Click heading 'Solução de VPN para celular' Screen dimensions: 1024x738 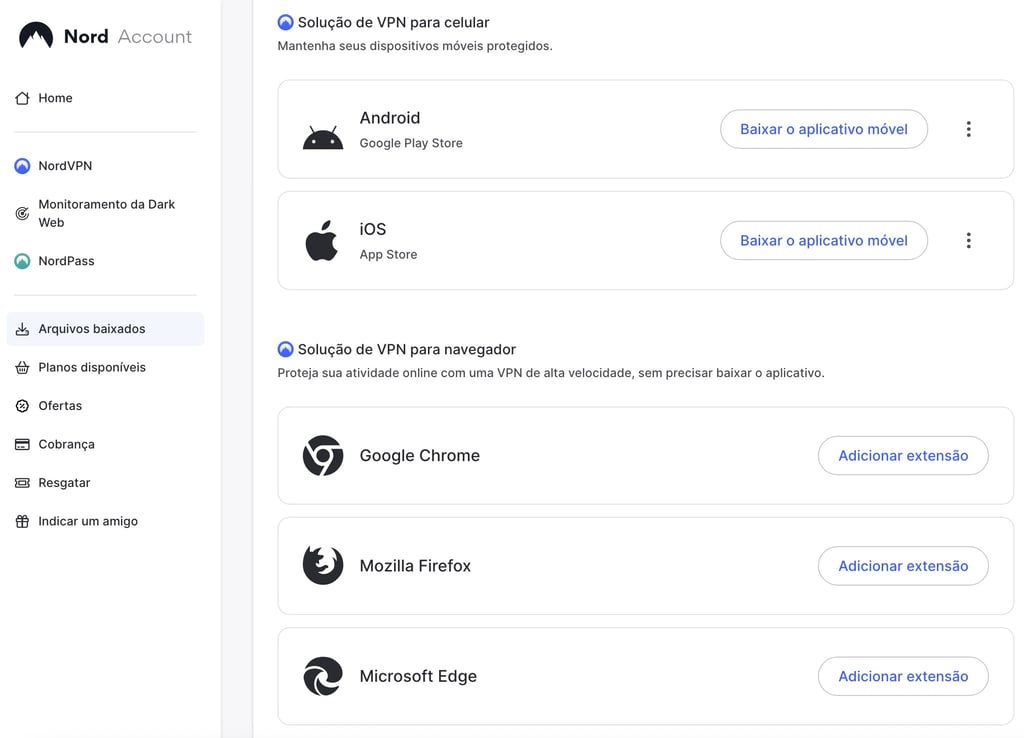pos(394,22)
